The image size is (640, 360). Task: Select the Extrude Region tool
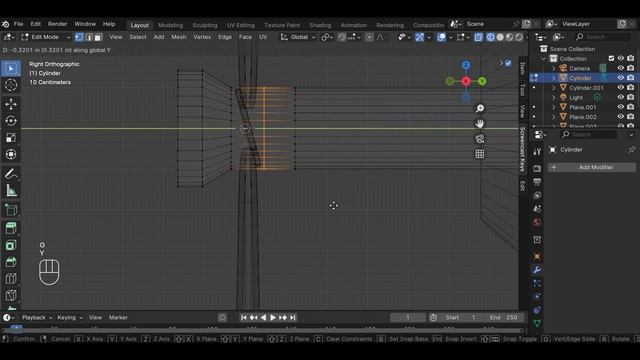coord(11,229)
